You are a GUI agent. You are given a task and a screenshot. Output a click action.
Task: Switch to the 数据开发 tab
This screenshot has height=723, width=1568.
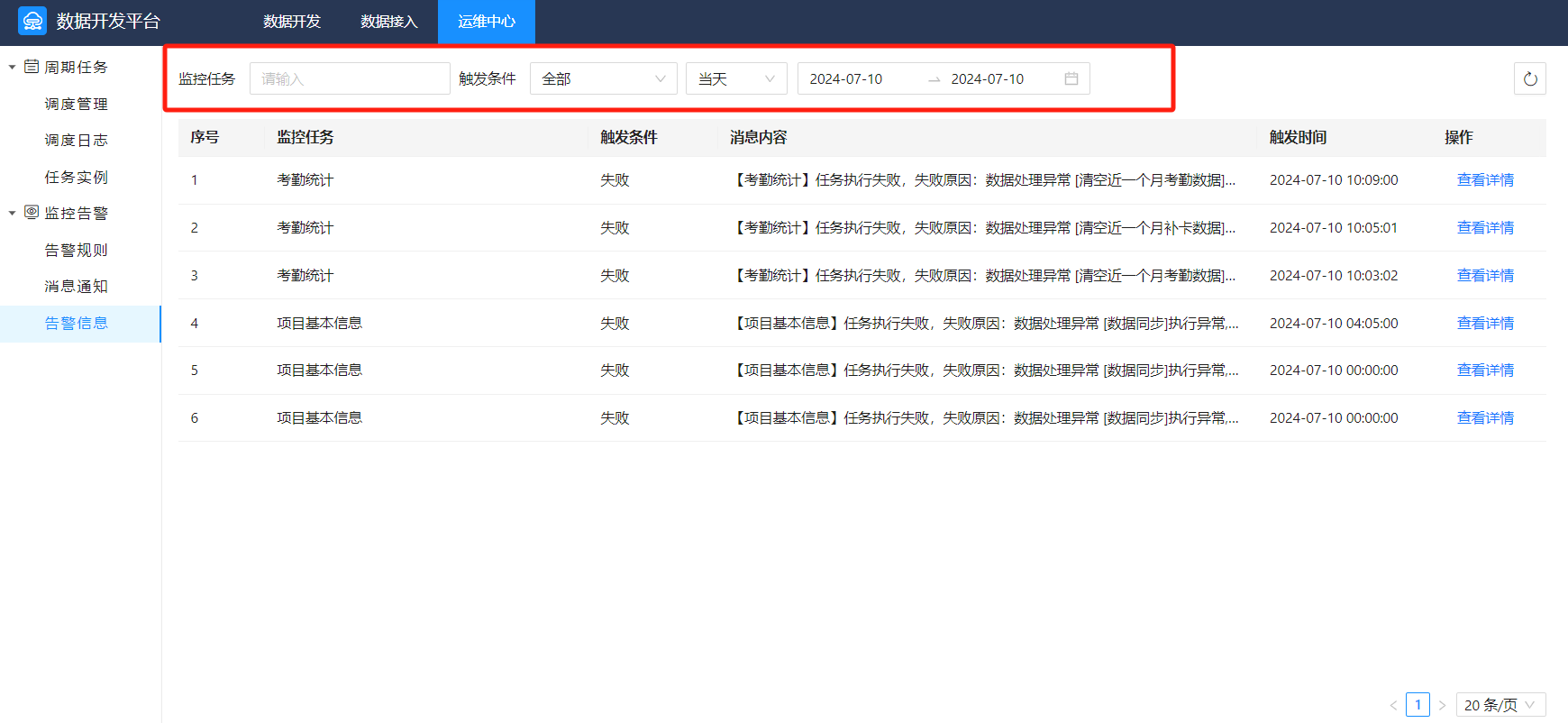(x=292, y=22)
